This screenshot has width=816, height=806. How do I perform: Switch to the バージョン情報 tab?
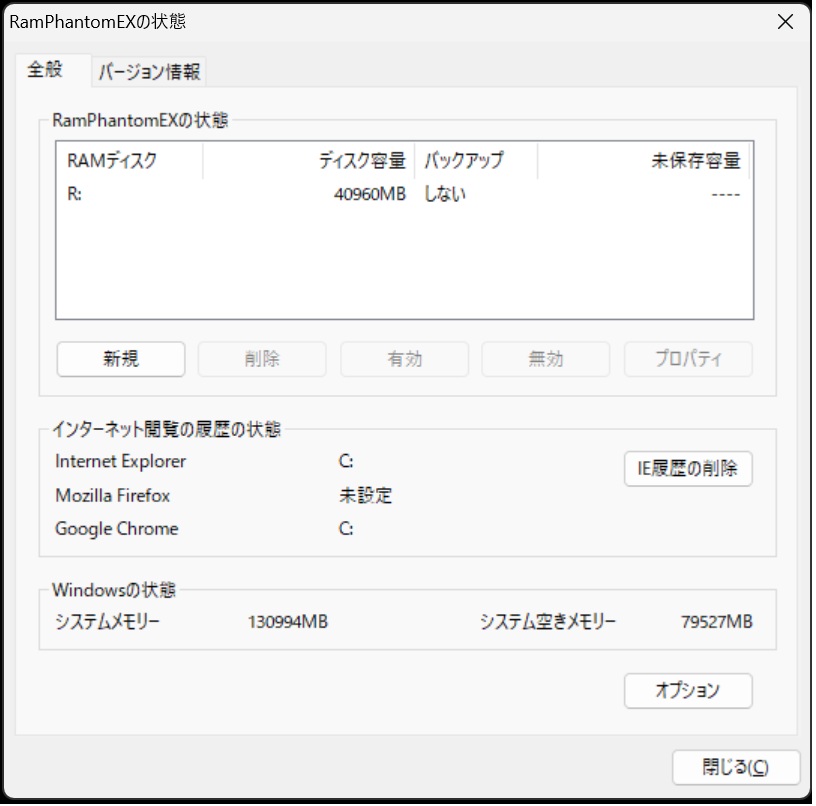[x=149, y=72]
